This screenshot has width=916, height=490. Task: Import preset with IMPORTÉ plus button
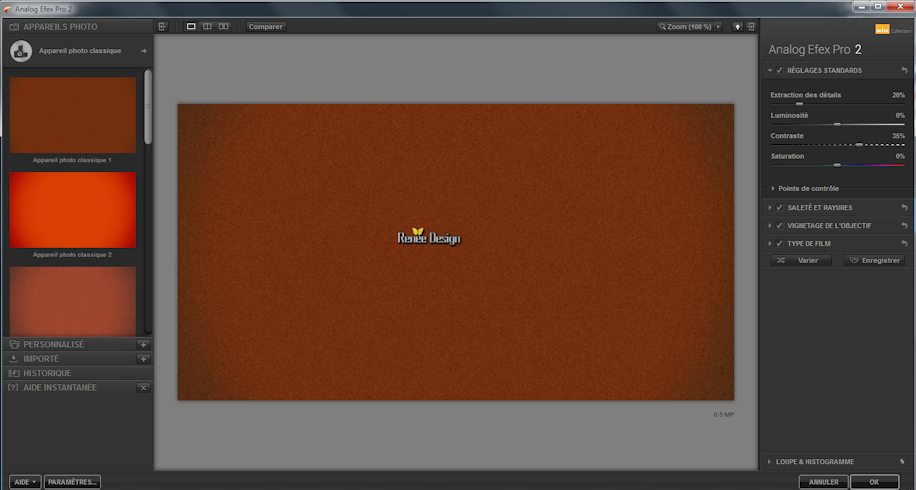pyautogui.click(x=144, y=359)
